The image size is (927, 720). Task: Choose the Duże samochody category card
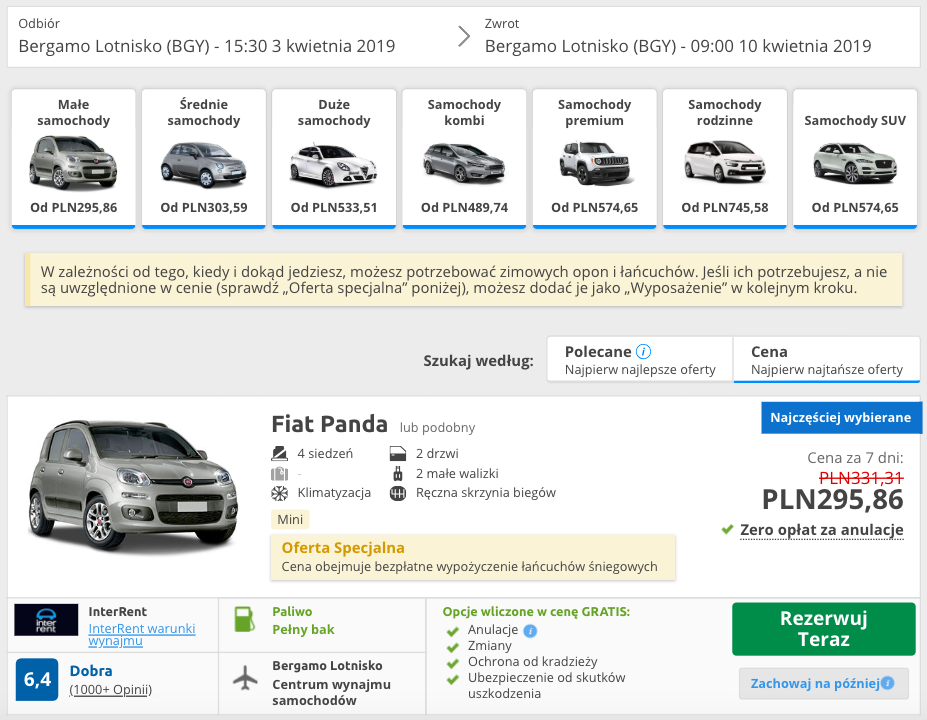point(333,158)
